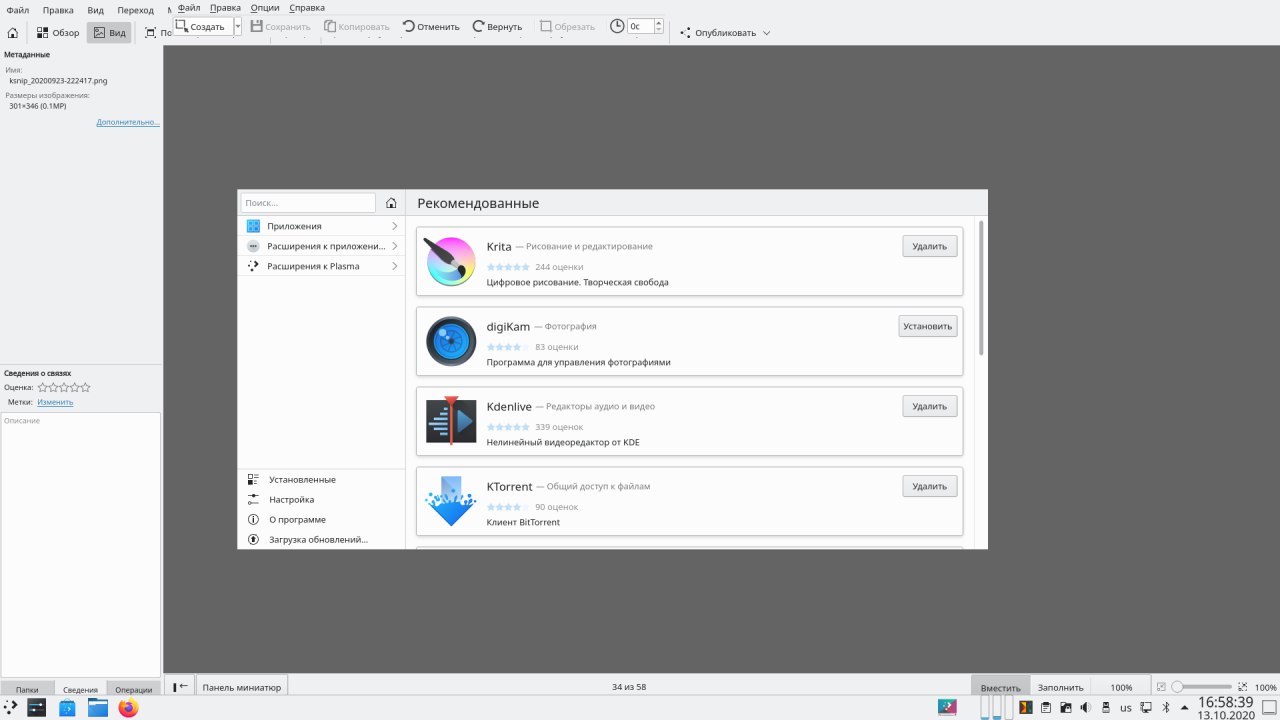Open the Опции menu in ksnip
Viewport: 1280px width, 720px height.
(265, 8)
